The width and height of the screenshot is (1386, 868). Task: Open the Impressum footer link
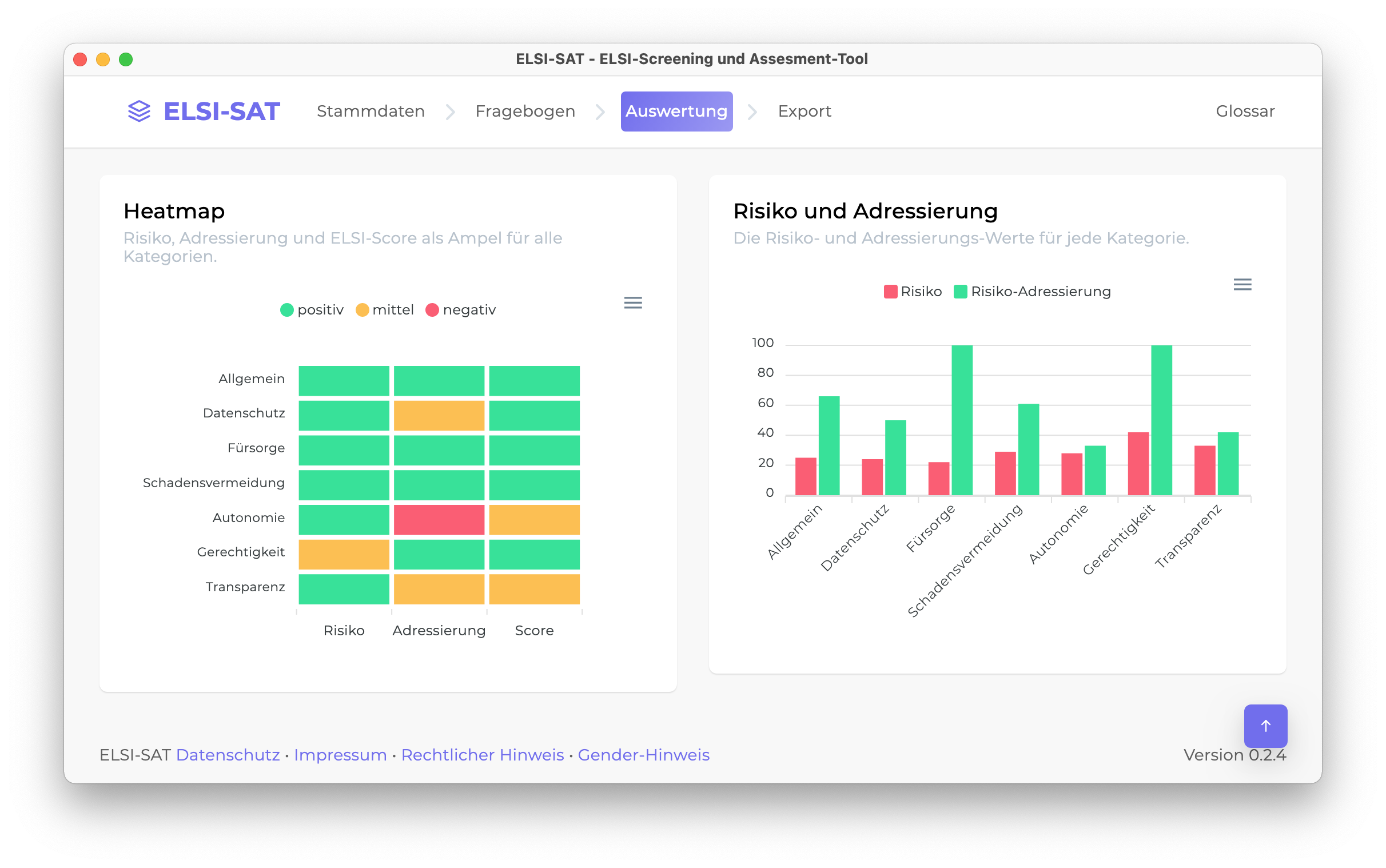pyautogui.click(x=340, y=755)
